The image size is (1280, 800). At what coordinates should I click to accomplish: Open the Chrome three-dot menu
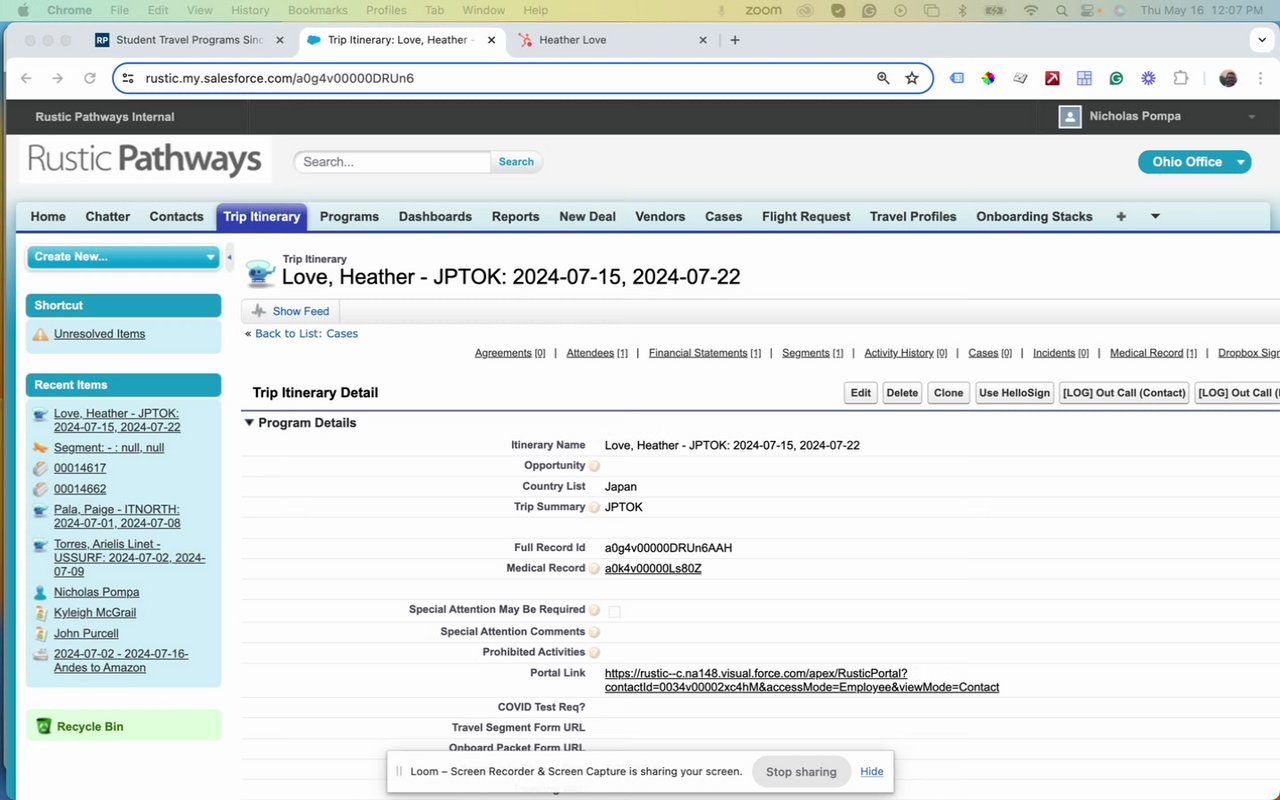pyautogui.click(x=1260, y=78)
